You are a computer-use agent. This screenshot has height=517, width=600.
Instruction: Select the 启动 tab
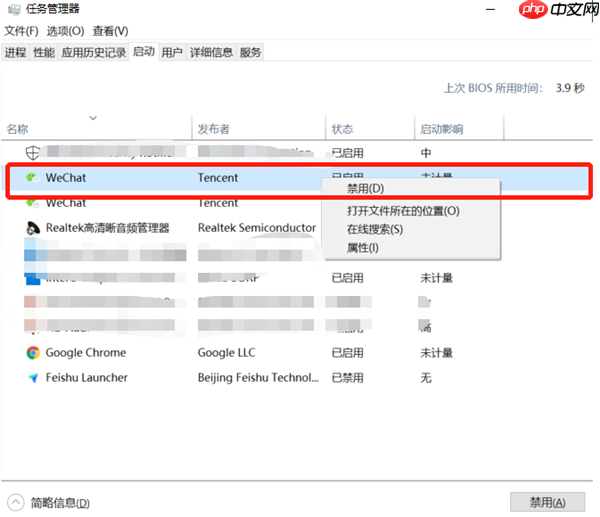pyautogui.click(x=144, y=51)
